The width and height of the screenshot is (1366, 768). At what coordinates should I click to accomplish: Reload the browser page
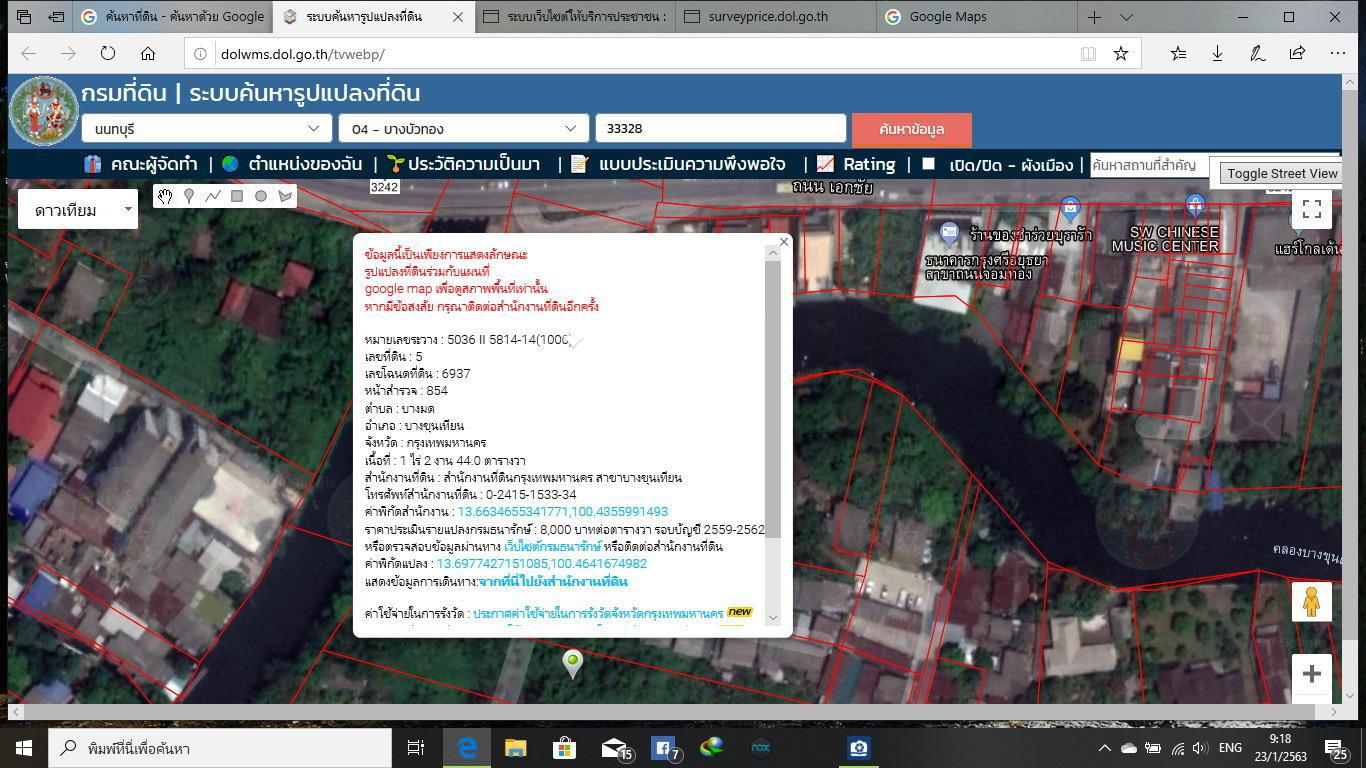[x=107, y=54]
